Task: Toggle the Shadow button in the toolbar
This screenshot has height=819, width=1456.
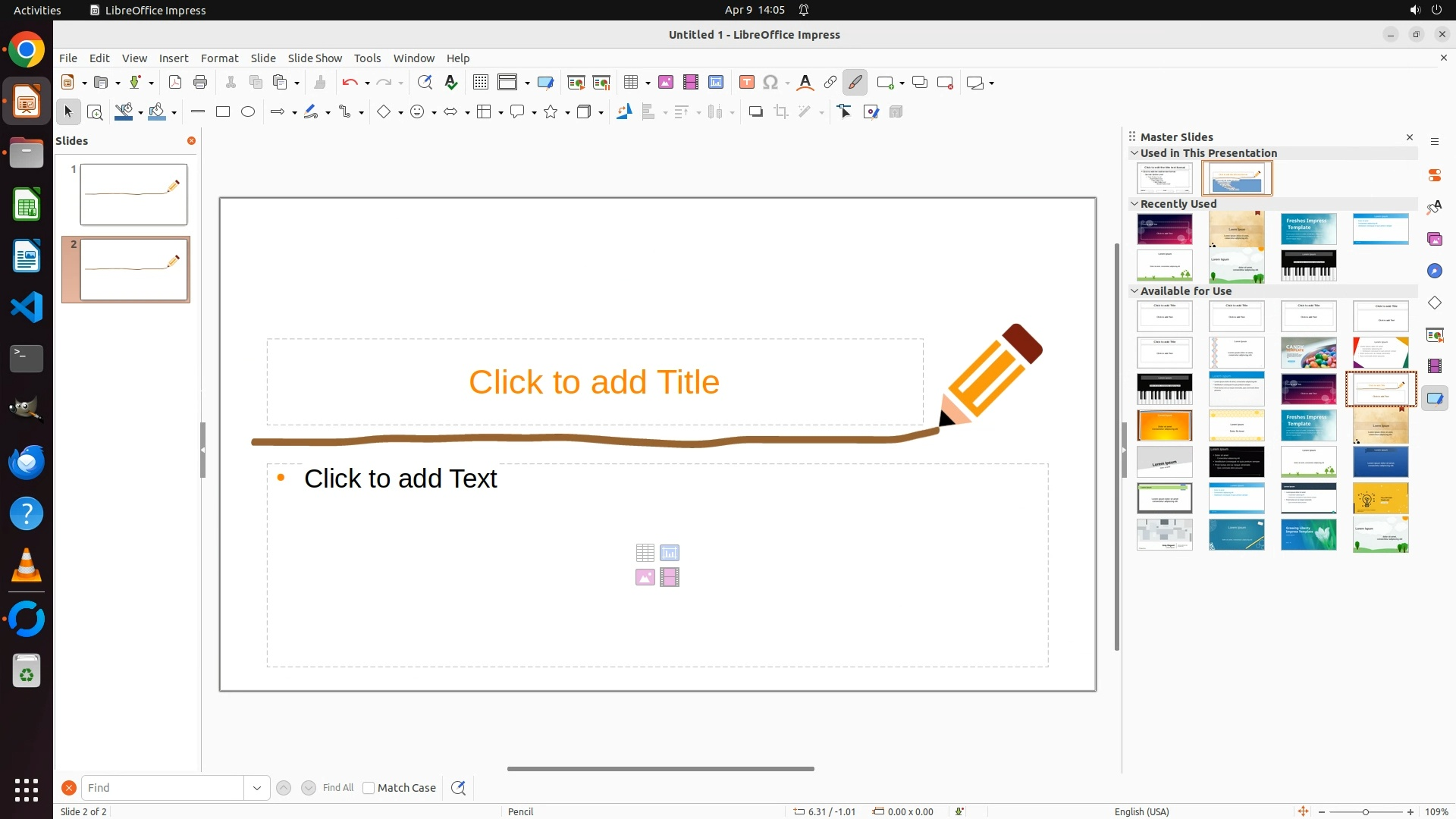Action: (755, 112)
